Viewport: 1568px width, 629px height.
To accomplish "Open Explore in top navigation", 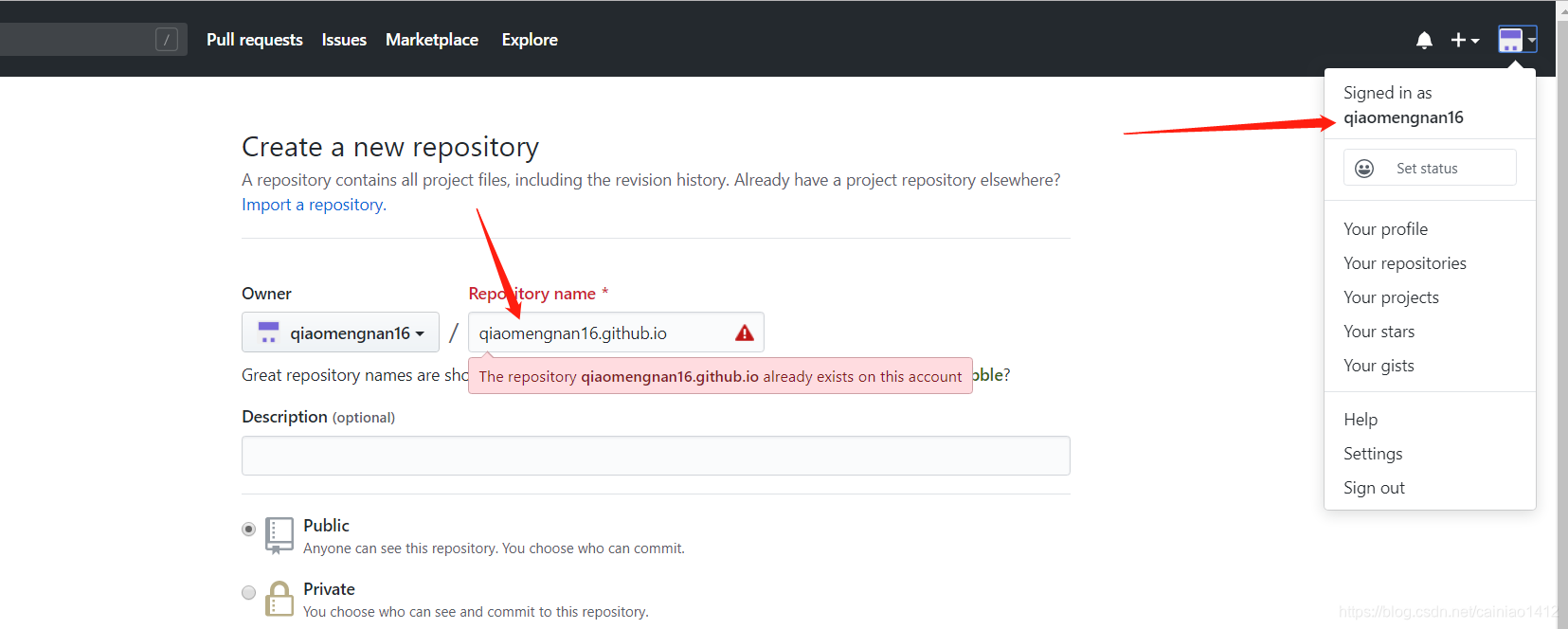I will click(x=530, y=40).
